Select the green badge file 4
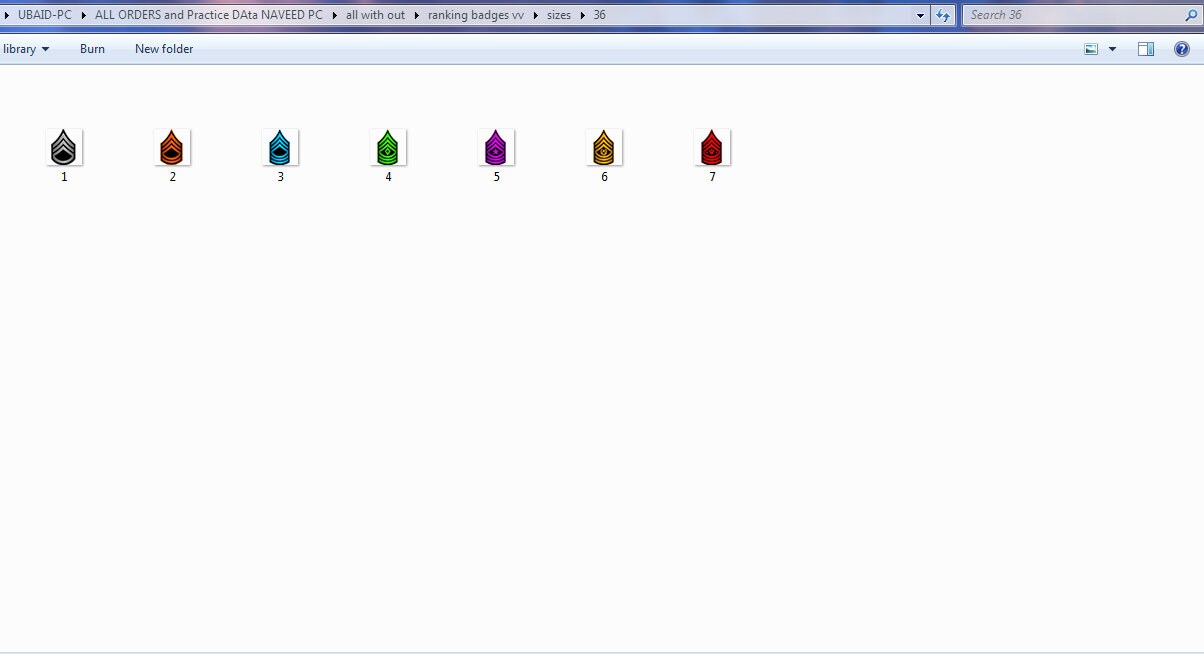This screenshot has width=1204, height=654. tap(388, 148)
